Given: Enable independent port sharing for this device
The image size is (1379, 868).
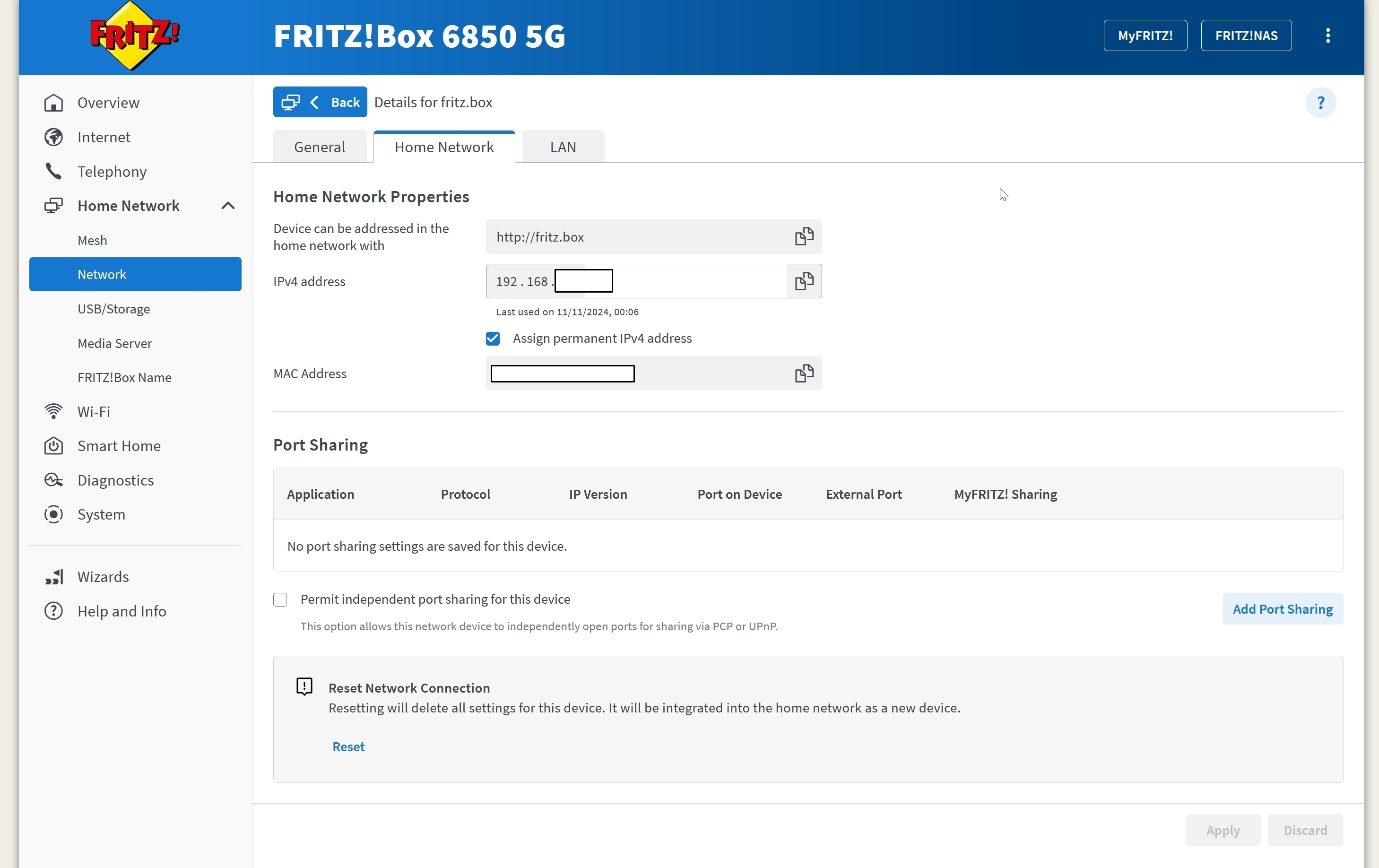Looking at the screenshot, I should click(x=280, y=599).
